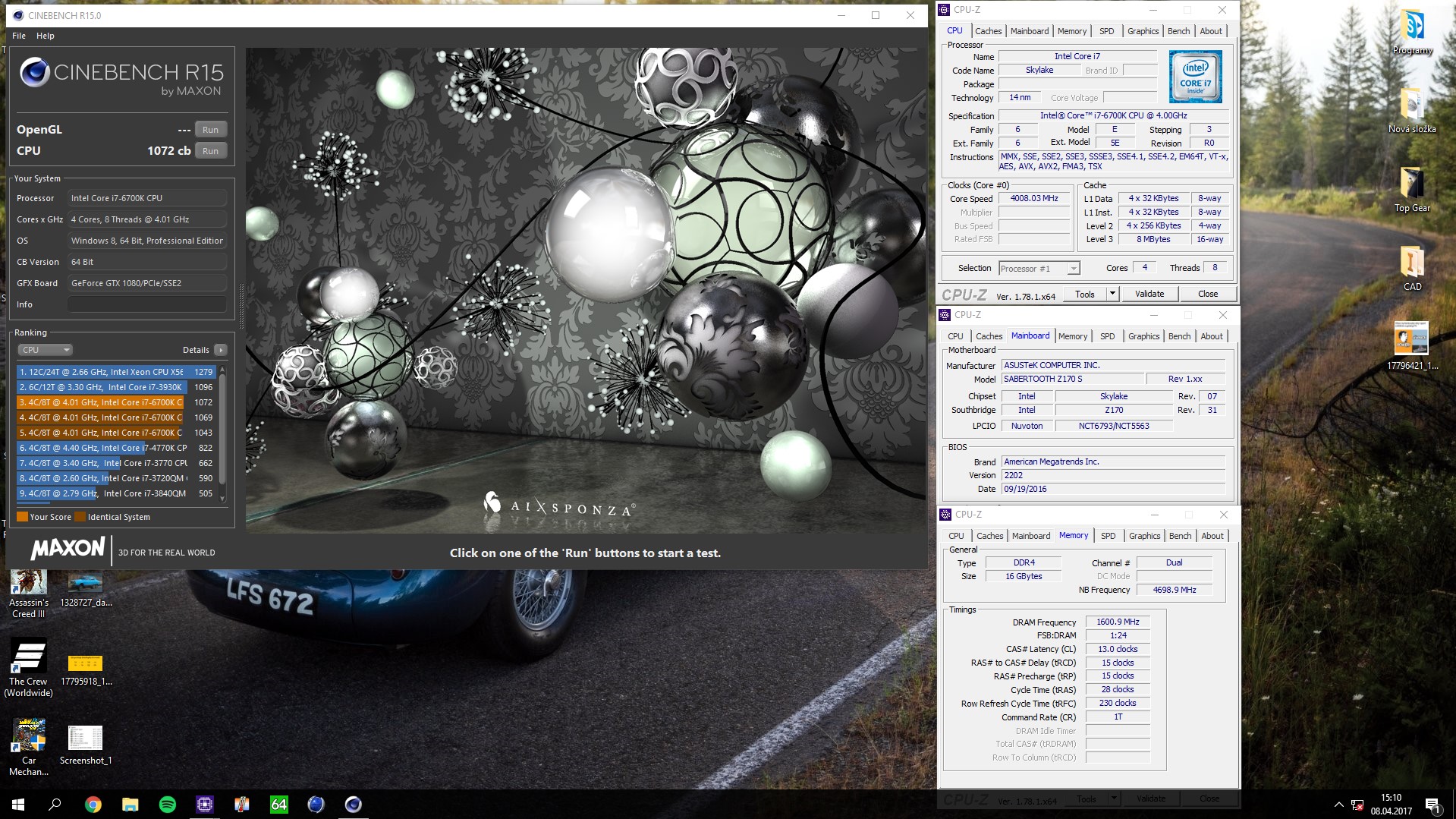This screenshot has width=1456, height=819.
Task: Expand ranking Details arrow button
Action: coord(220,350)
